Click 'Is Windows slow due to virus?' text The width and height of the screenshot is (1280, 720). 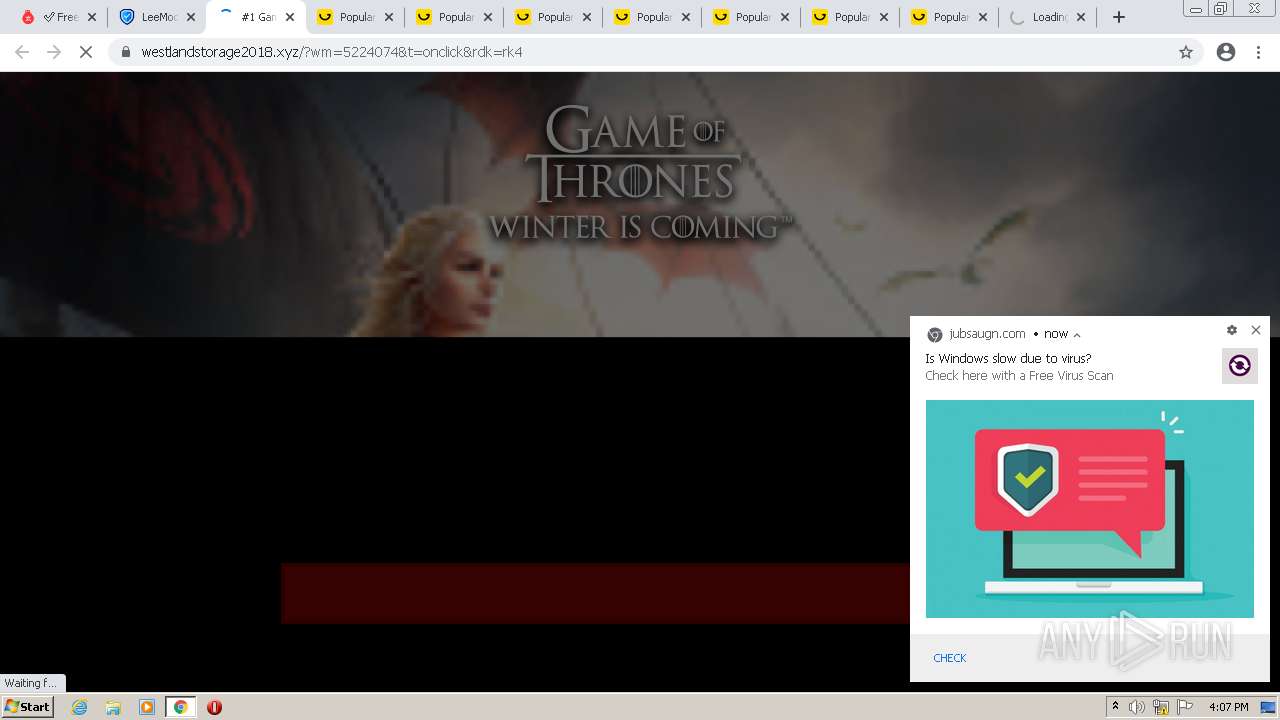(x=1008, y=358)
